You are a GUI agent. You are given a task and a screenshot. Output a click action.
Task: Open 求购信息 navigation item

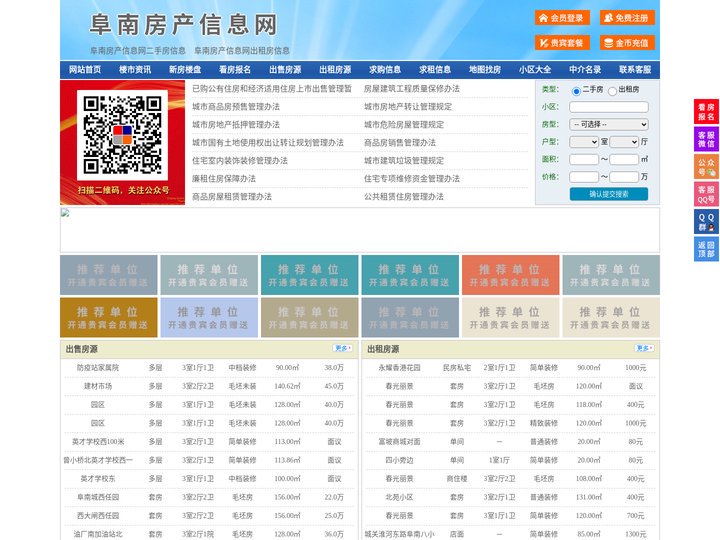(385, 70)
